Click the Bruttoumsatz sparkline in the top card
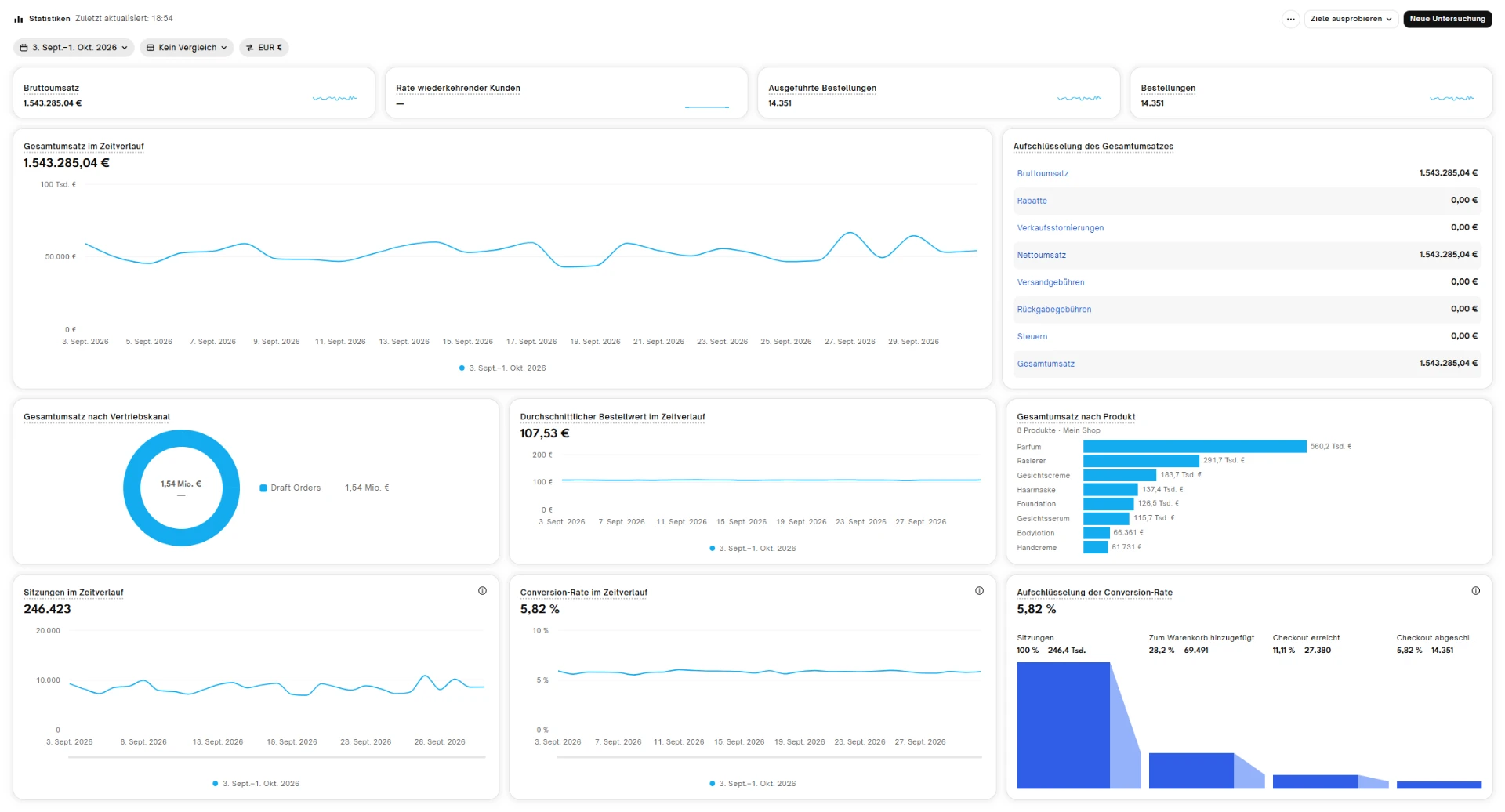The width and height of the screenshot is (1505, 812). pos(335,98)
